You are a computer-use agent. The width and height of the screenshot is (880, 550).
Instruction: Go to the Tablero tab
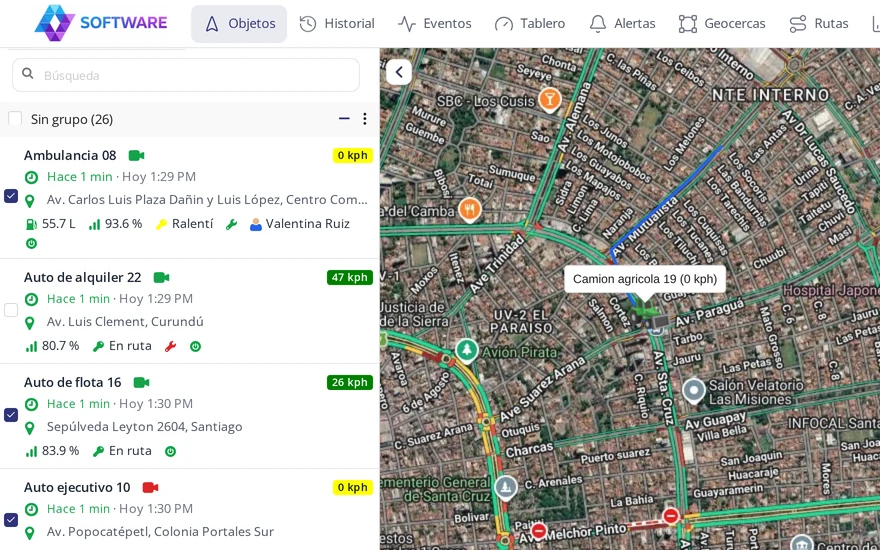pyautogui.click(x=530, y=24)
